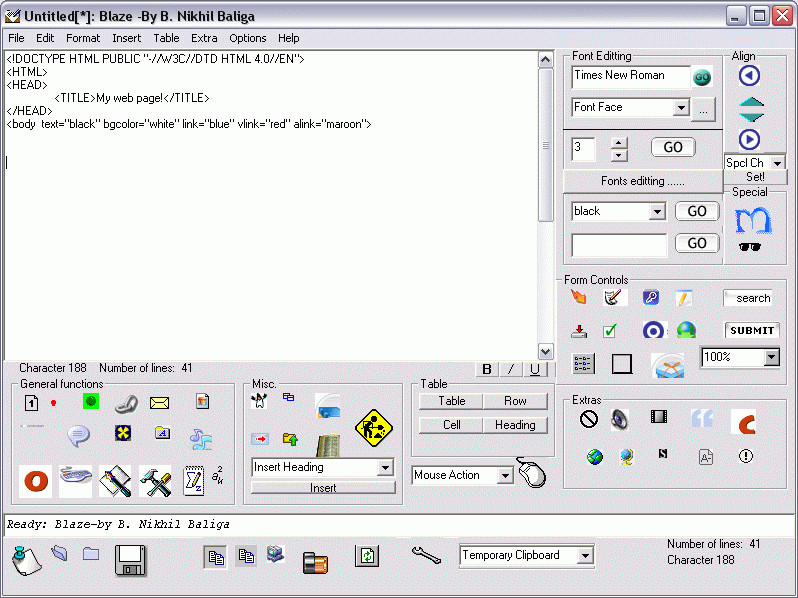798x598 pixels.
Task: Click the editor scrollbar down arrow
Action: (x=546, y=352)
